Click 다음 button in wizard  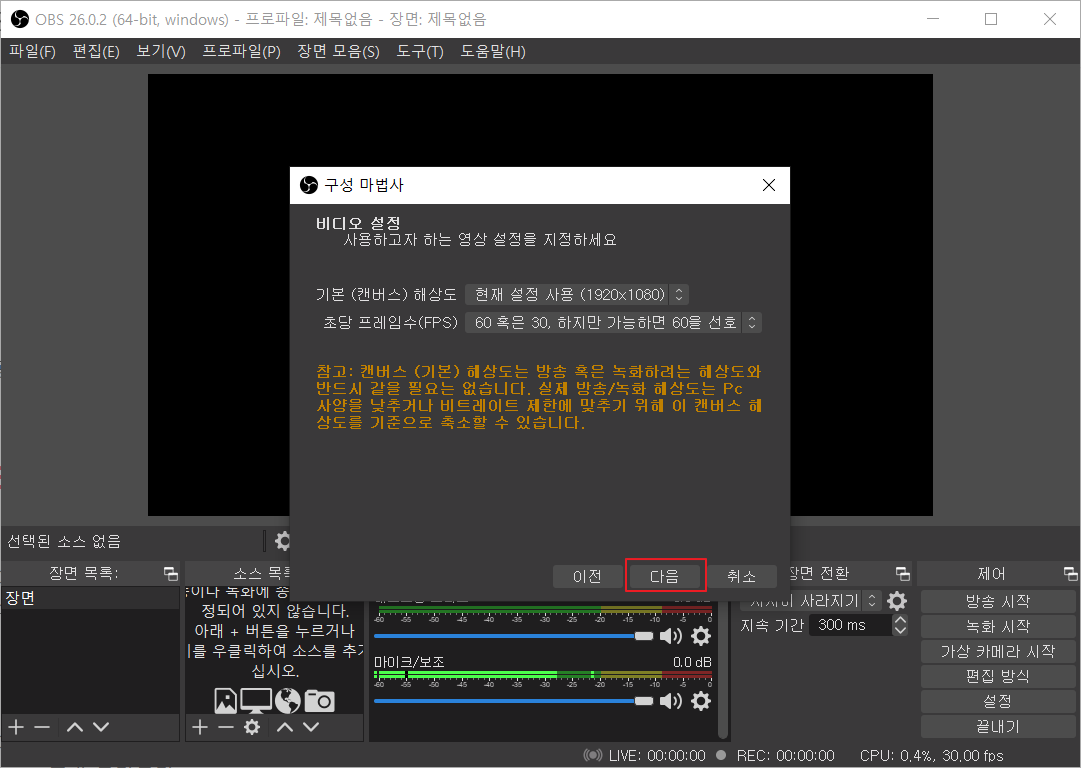click(665, 576)
